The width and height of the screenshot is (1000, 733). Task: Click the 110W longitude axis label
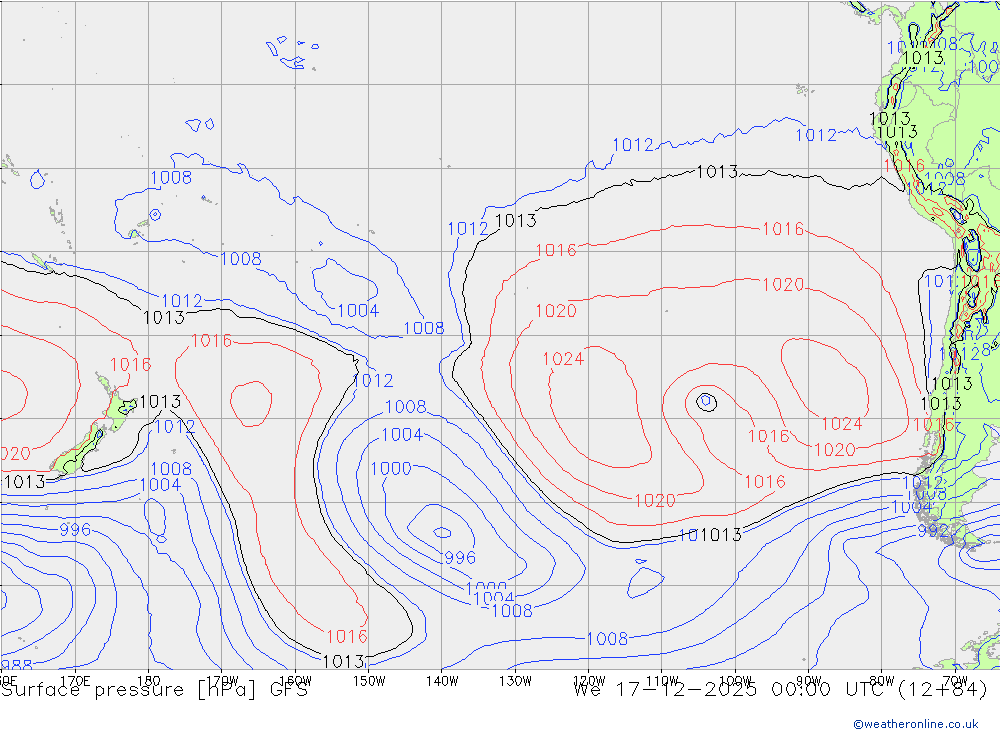click(662, 681)
